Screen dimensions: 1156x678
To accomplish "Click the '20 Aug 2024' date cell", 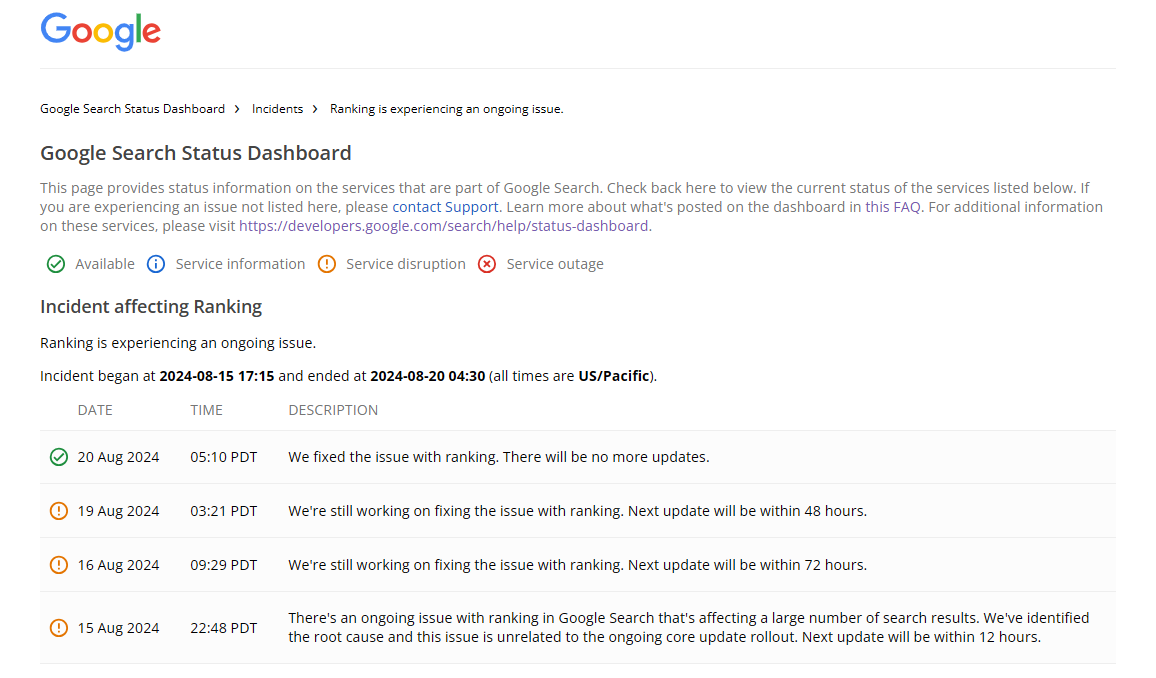I will pyautogui.click(x=119, y=458).
